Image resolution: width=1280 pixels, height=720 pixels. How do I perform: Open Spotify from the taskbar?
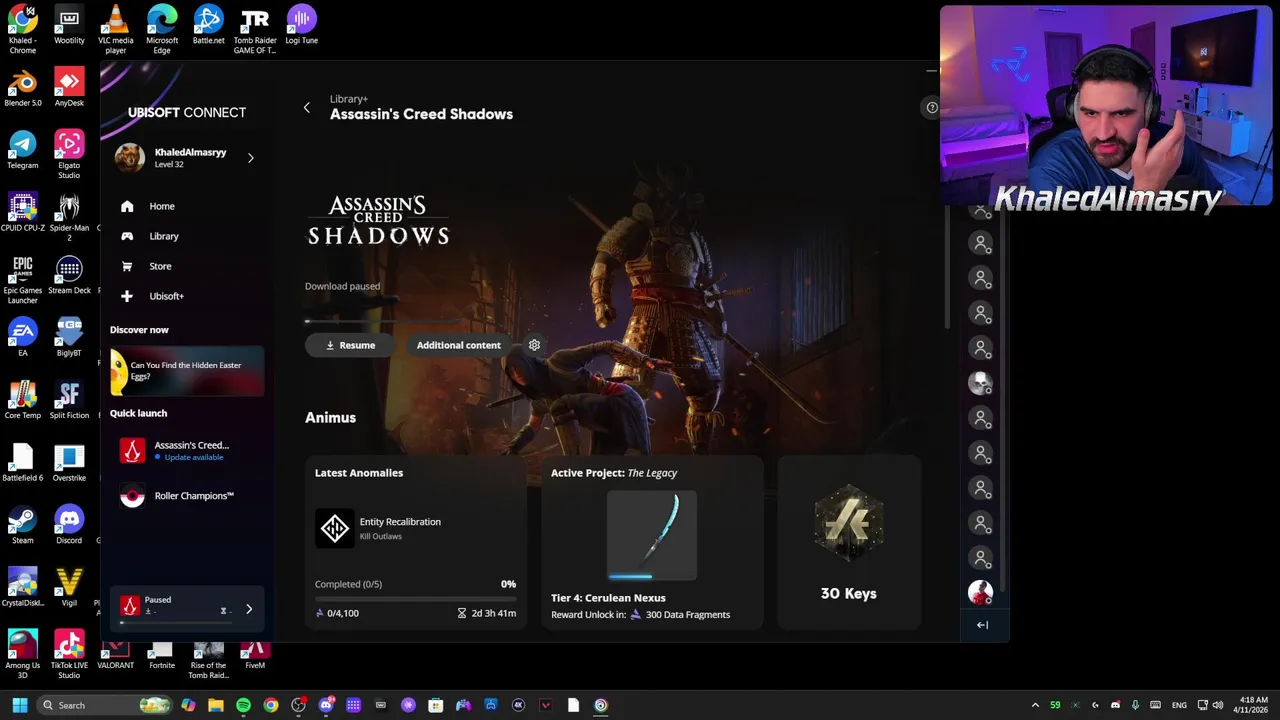click(x=243, y=705)
